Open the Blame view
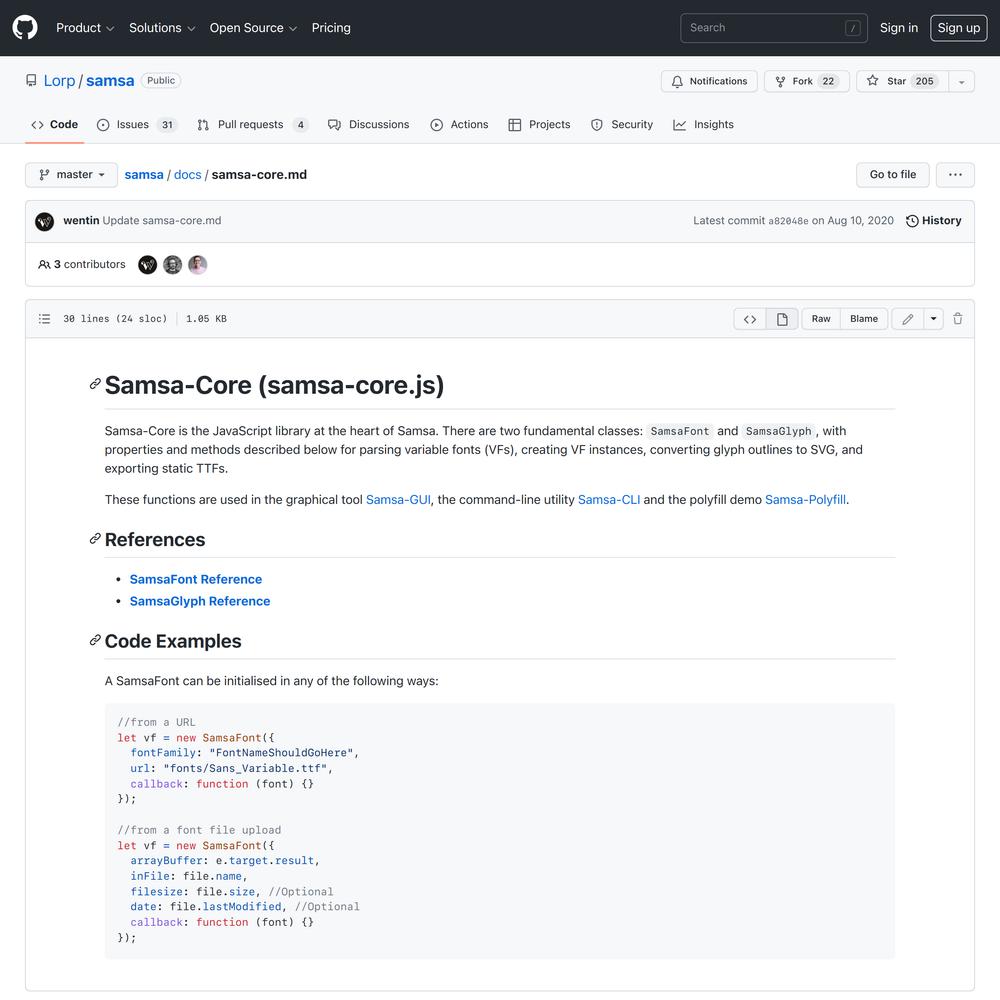The image size is (1000, 1000). [x=864, y=319]
